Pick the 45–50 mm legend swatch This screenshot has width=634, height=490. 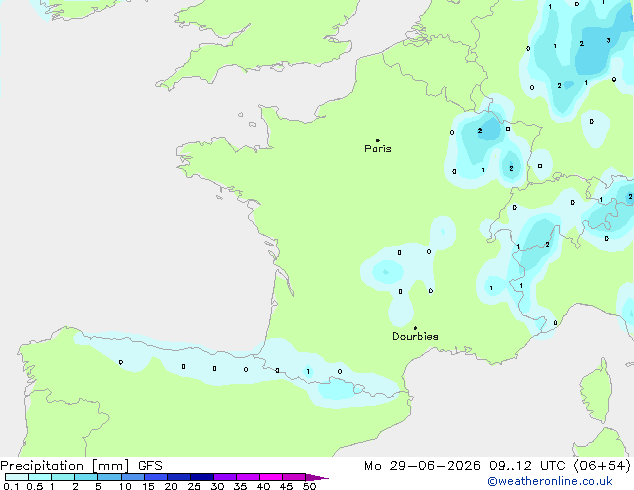[x=294, y=477]
